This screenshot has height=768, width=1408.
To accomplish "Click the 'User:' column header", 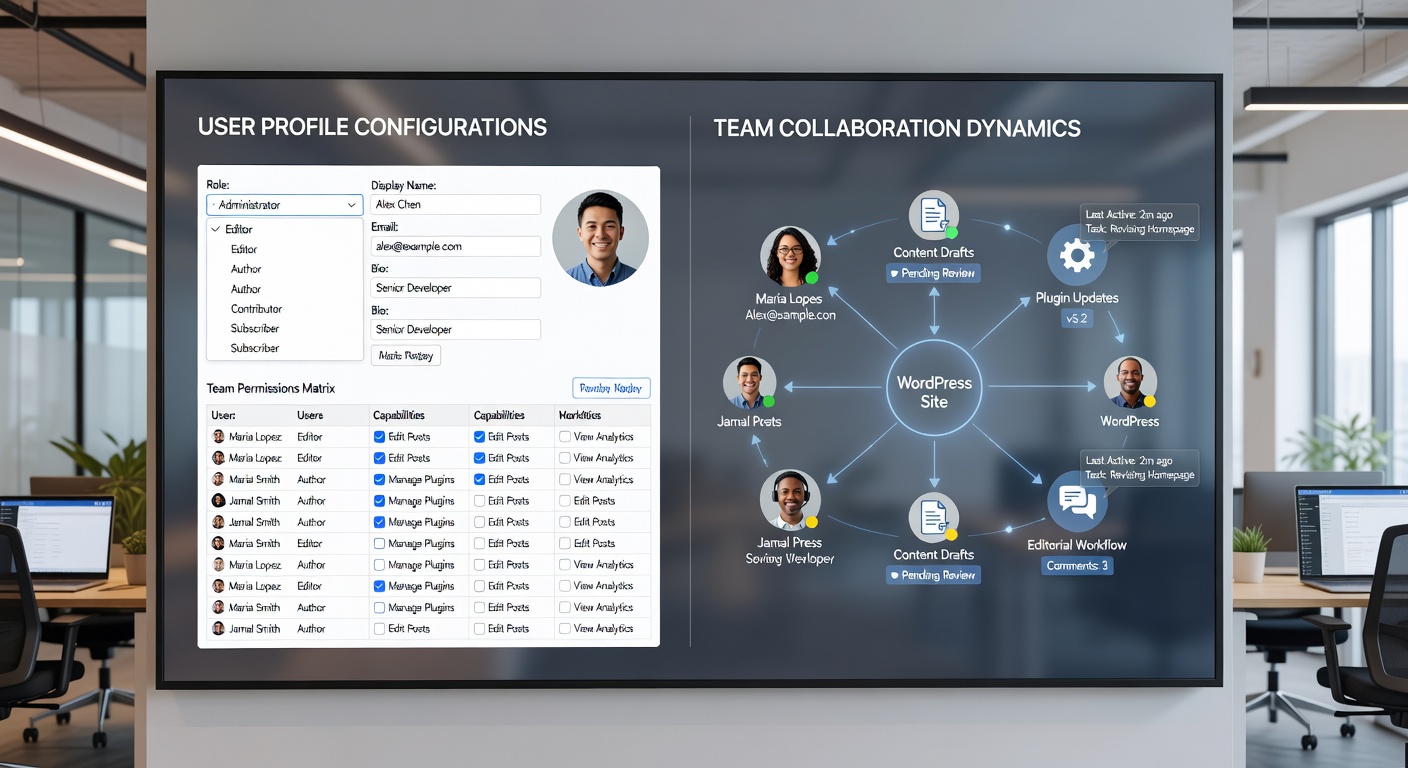I will pyautogui.click(x=222, y=415).
